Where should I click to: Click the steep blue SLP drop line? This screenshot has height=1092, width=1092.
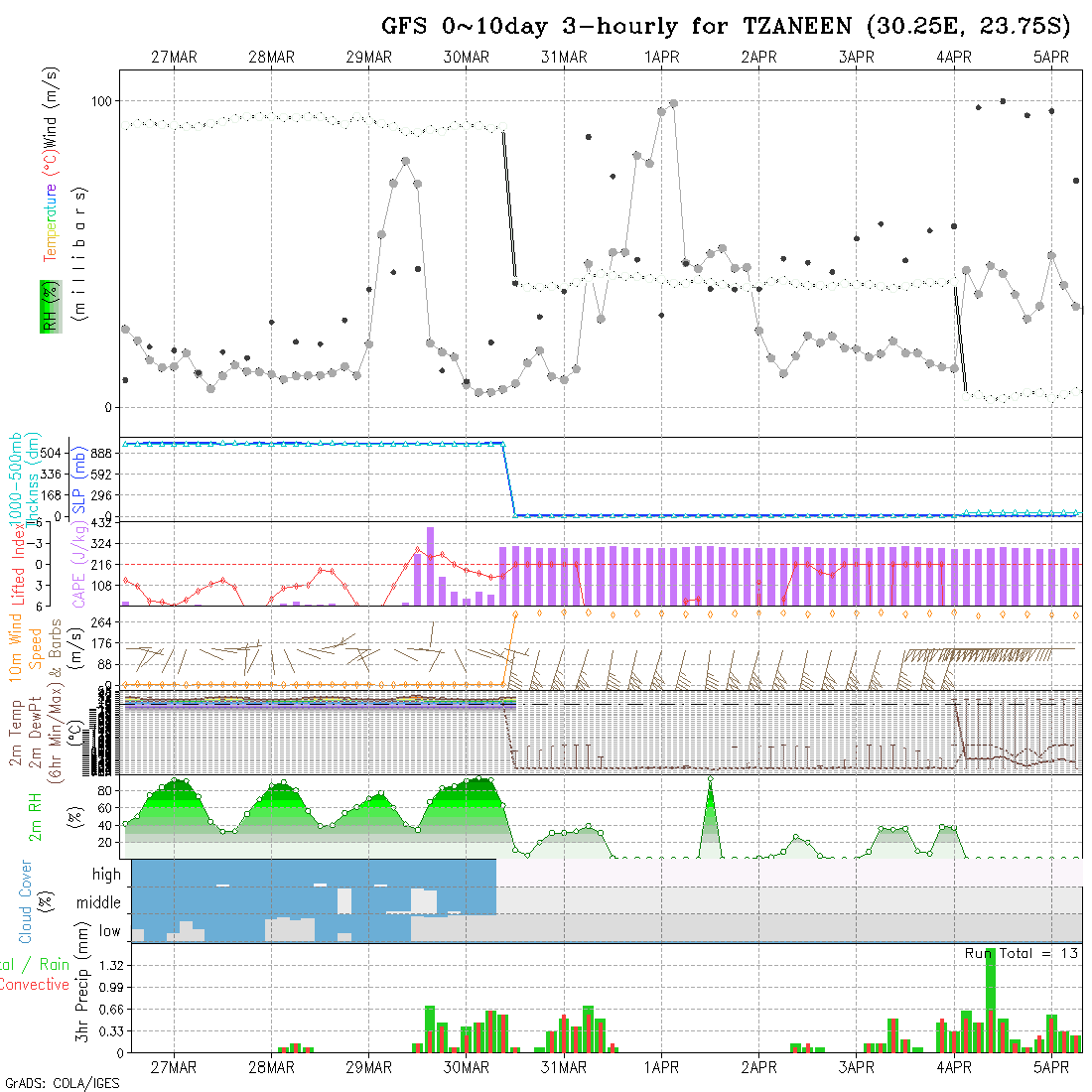pos(508,478)
